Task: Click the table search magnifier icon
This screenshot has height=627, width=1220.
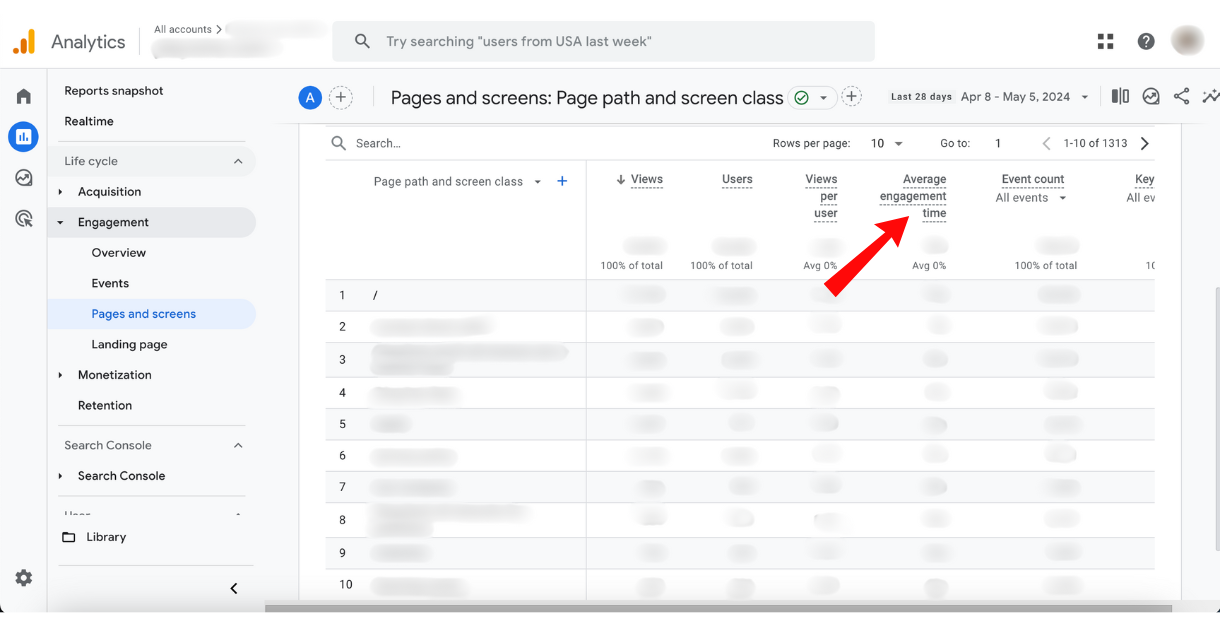Action: click(x=339, y=143)
